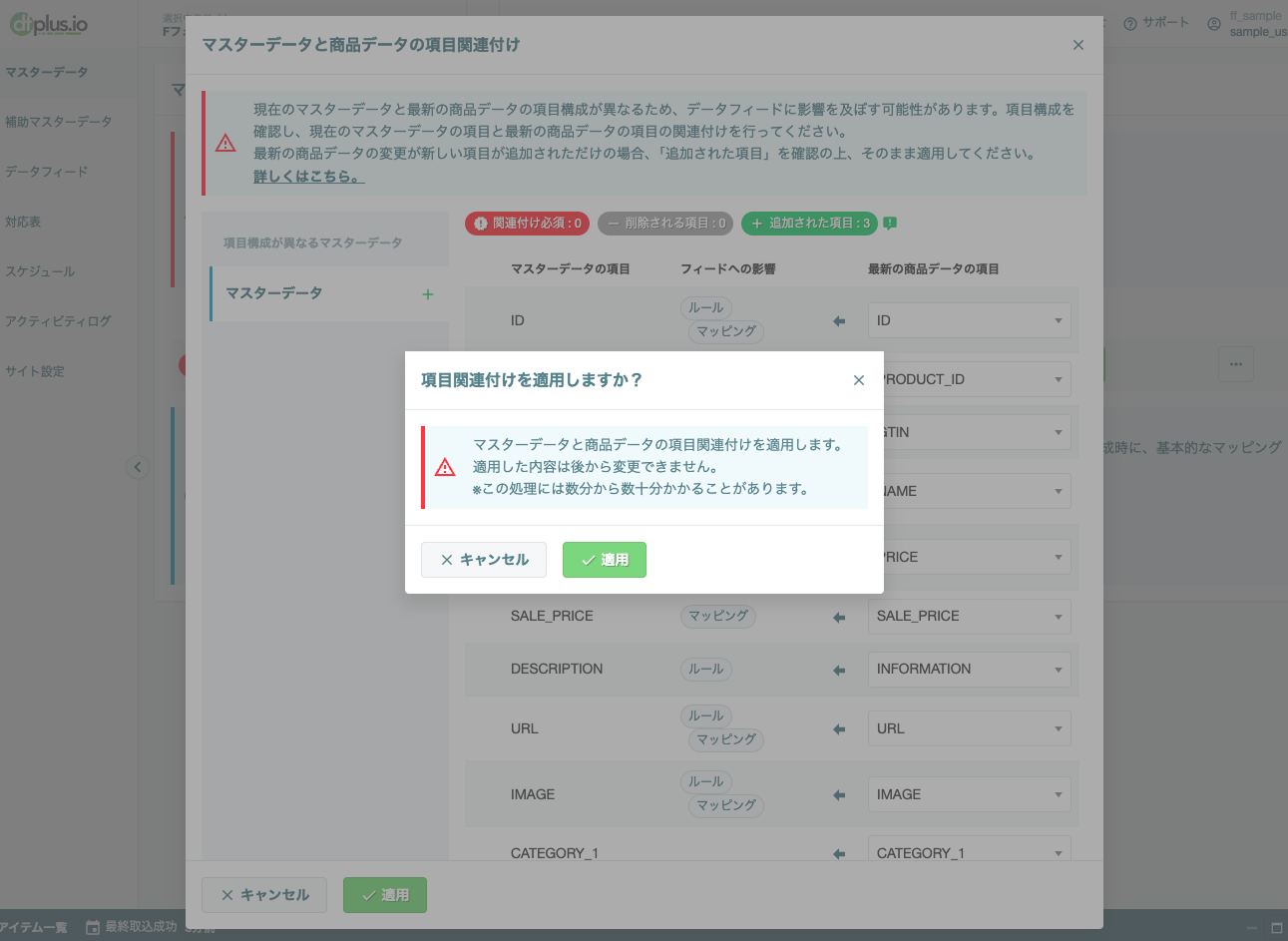
Task: Click the bottom green 適用 button of the modal
Action: pos(385,895)
